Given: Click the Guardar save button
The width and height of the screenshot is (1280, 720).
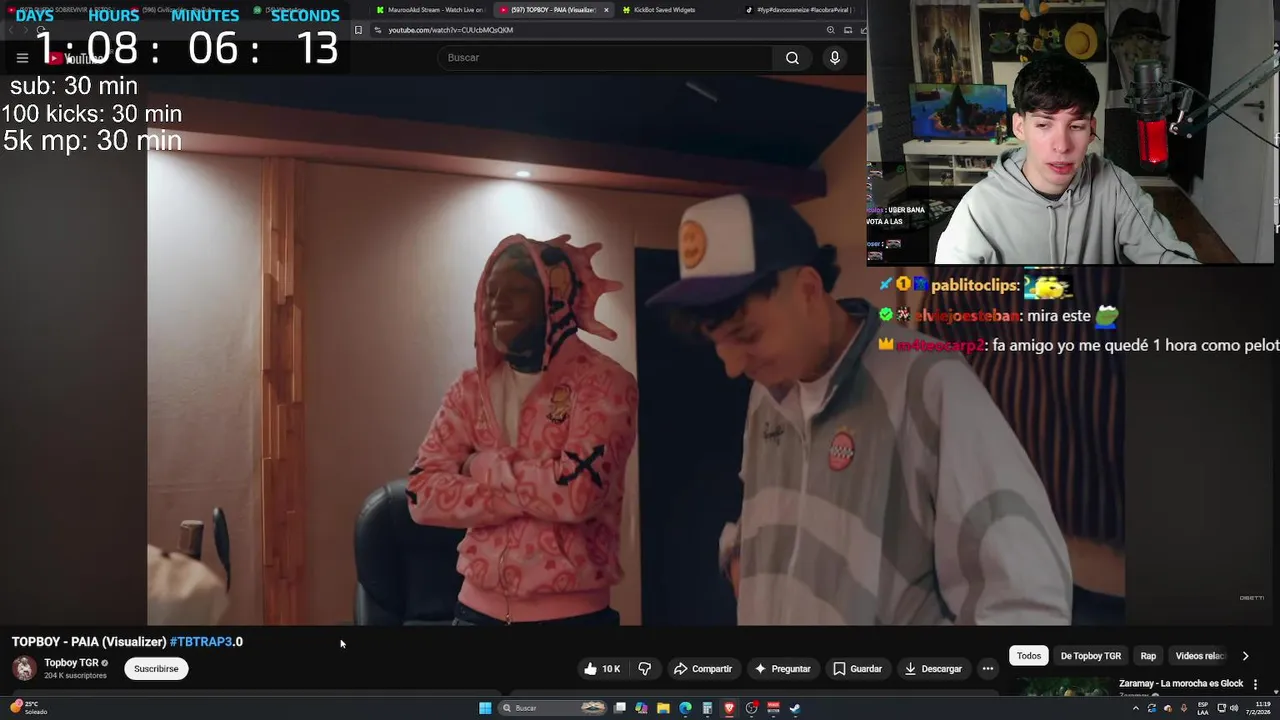Looking at the screenshot, I should [858, 669].
